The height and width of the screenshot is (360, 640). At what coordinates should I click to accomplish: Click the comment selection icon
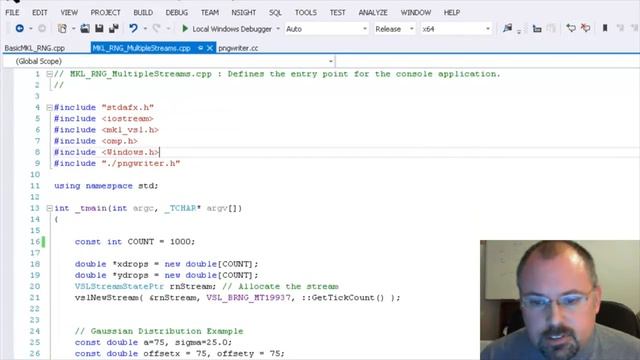pyautogui.click(x=571, y=28)
